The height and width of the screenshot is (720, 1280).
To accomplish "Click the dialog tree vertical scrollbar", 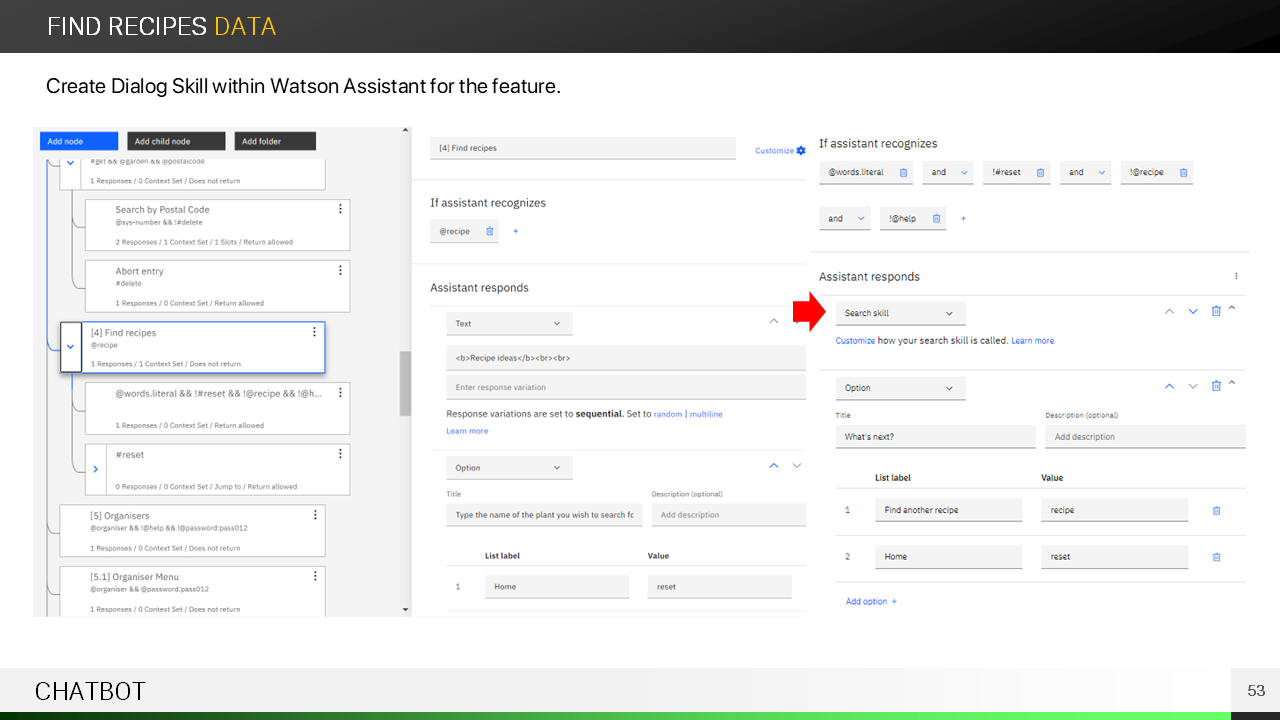I will 405,383.
